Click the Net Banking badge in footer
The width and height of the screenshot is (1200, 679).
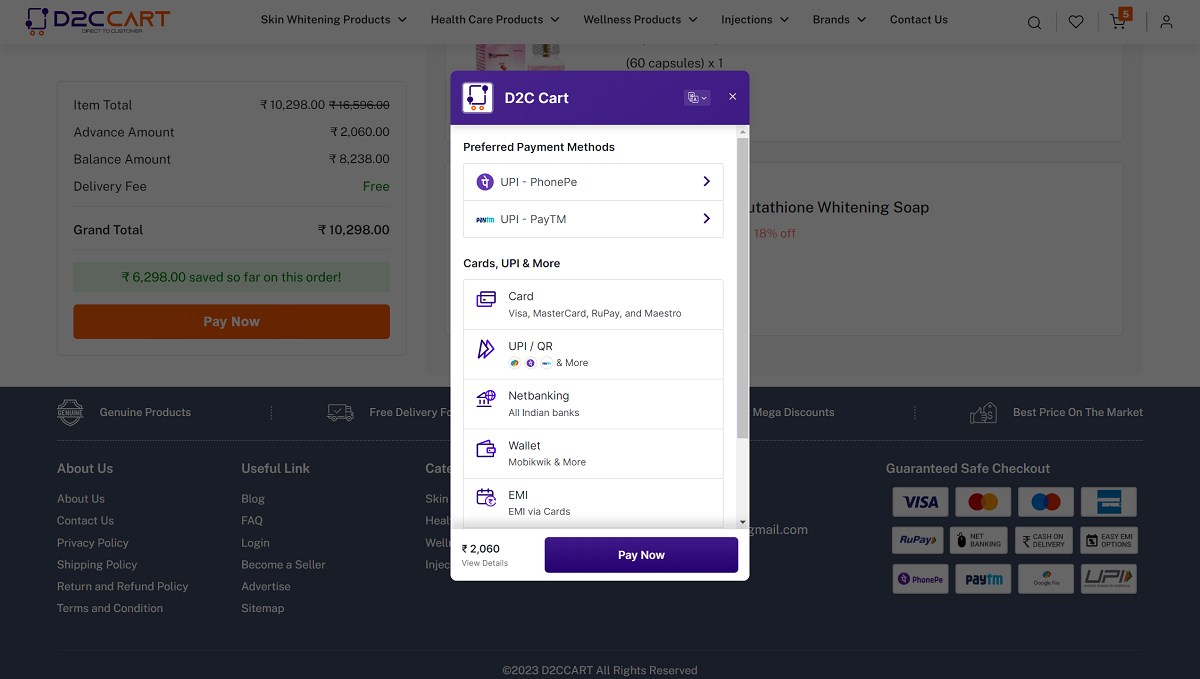(980, 540)
